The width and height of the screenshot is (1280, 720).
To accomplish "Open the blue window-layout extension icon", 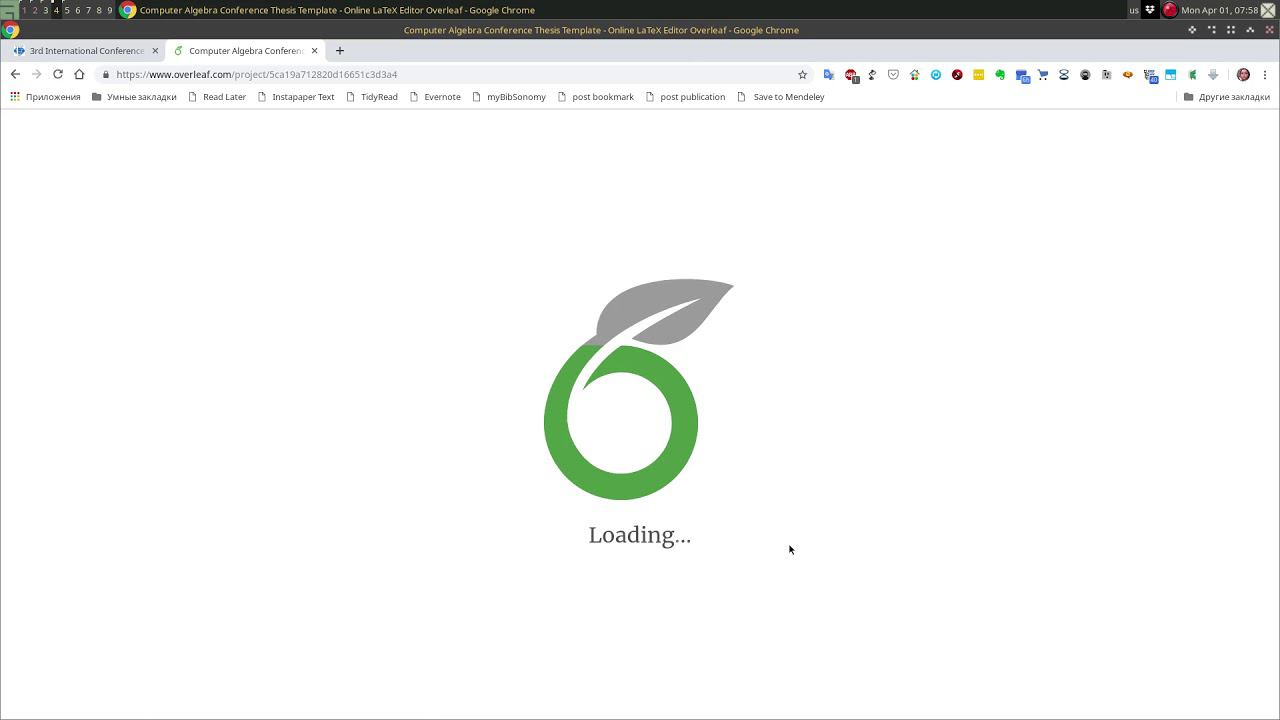I will pyautogui.click(x=1171, y=74).
